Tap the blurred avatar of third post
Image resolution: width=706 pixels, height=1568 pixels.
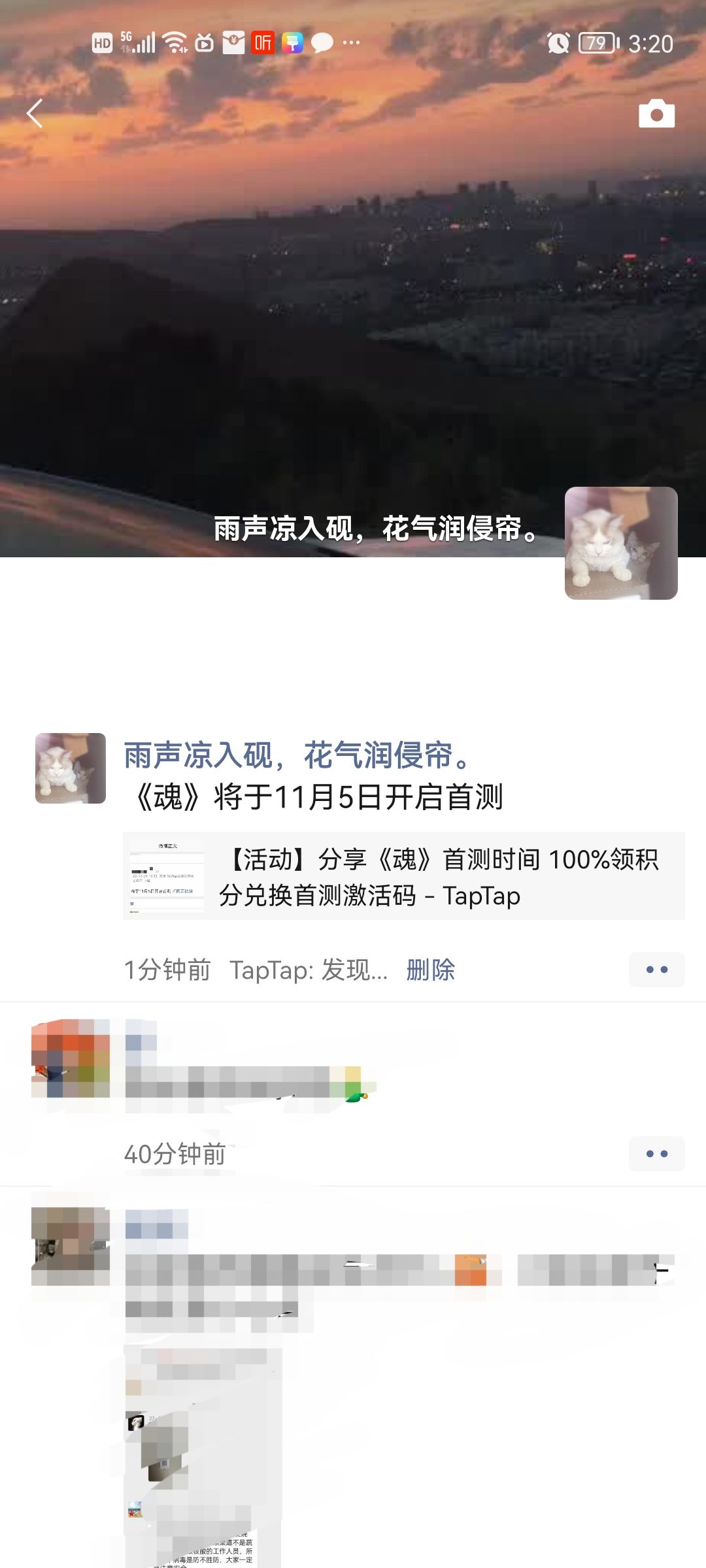click(x=71, y=1247)
